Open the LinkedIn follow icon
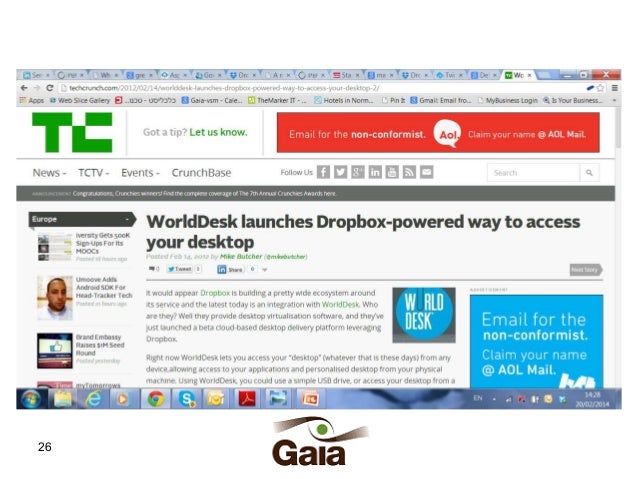Screen dimensions: 638x479 (x=375, y=172)
